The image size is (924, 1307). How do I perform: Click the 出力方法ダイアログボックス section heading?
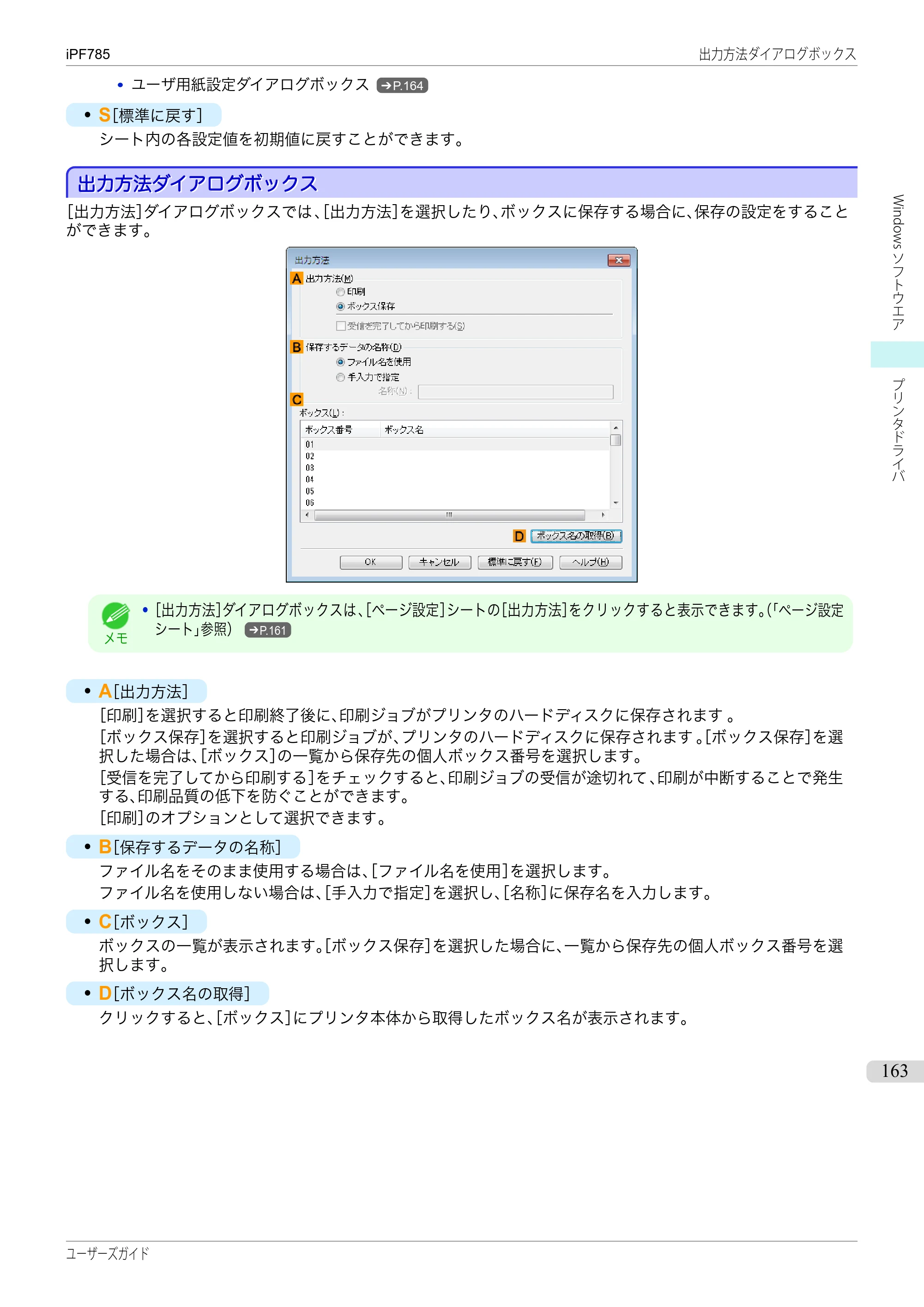click(198, 184)
